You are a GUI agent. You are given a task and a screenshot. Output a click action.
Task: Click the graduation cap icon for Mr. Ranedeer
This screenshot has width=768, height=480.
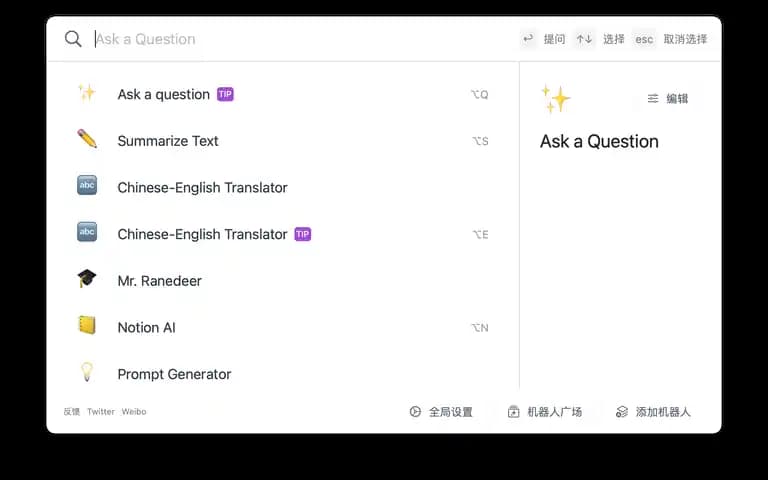tap(87, 280)
